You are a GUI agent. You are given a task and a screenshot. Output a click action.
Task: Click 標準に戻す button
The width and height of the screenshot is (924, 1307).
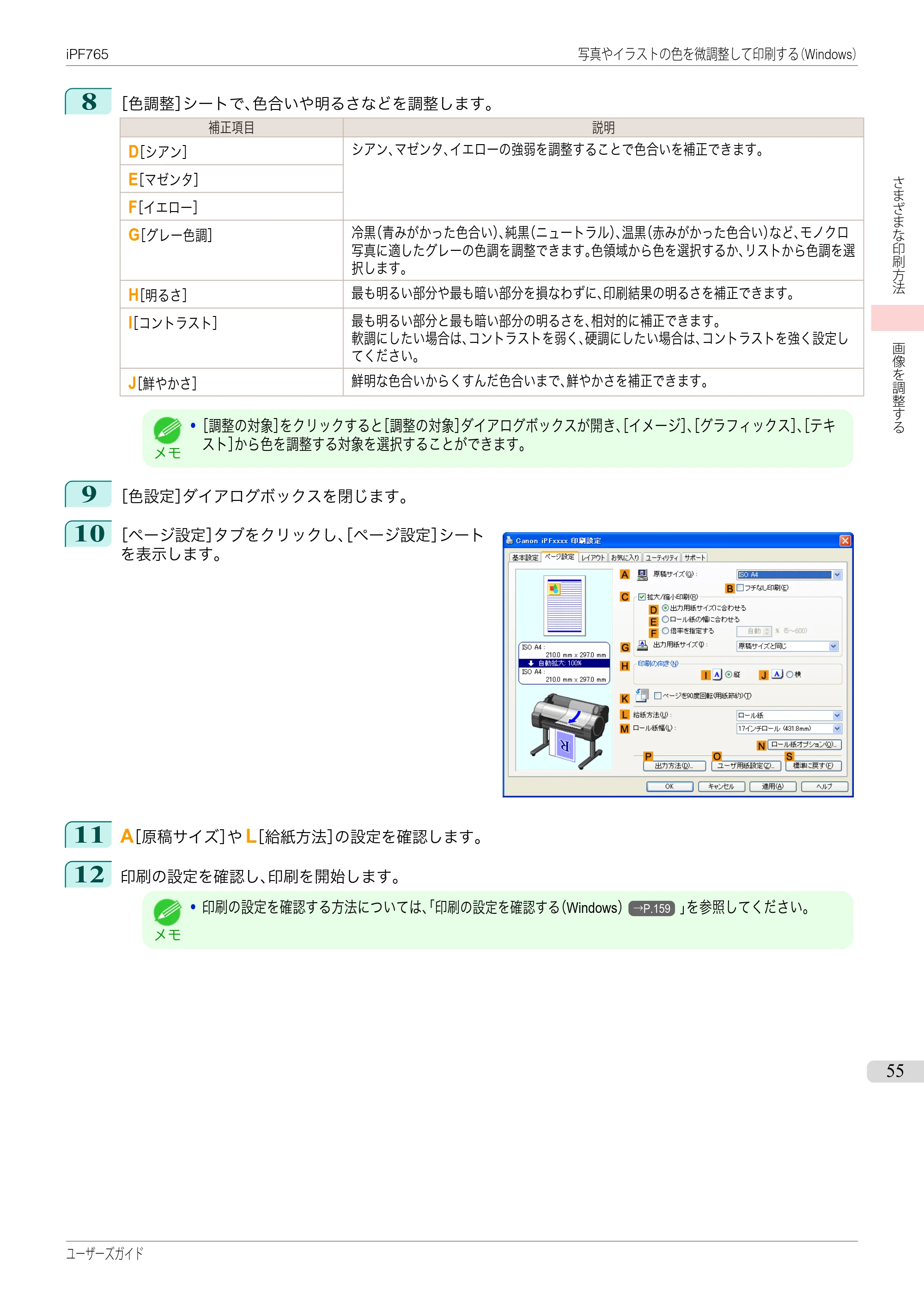(x=814, y=766)
